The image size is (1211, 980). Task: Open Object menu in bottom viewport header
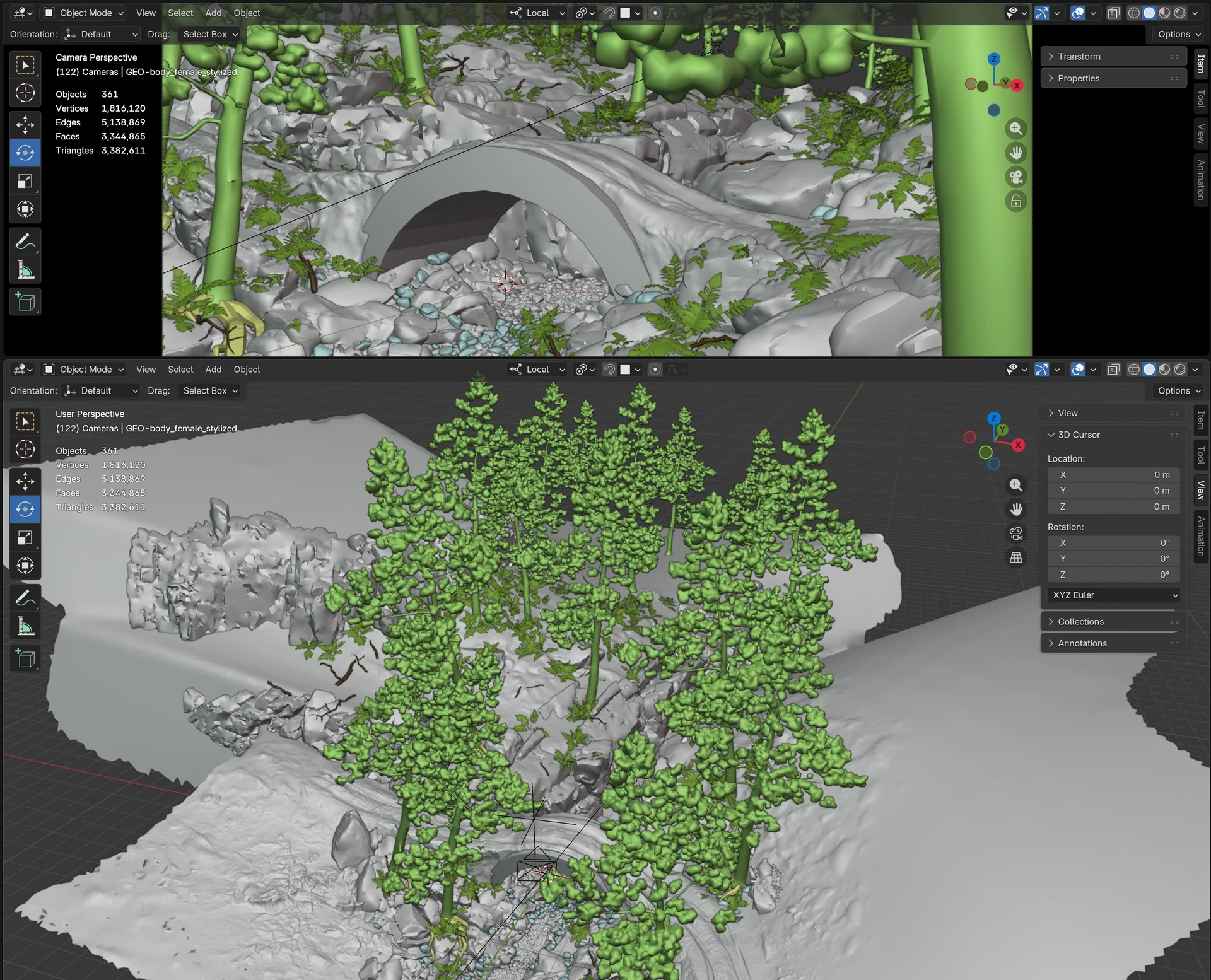coord(247,370)
